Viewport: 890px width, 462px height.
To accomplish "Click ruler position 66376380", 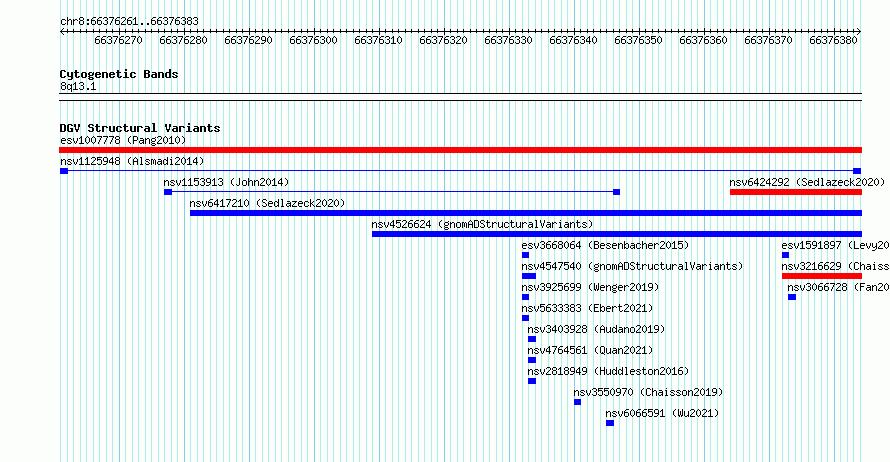I will coord(833,41).
